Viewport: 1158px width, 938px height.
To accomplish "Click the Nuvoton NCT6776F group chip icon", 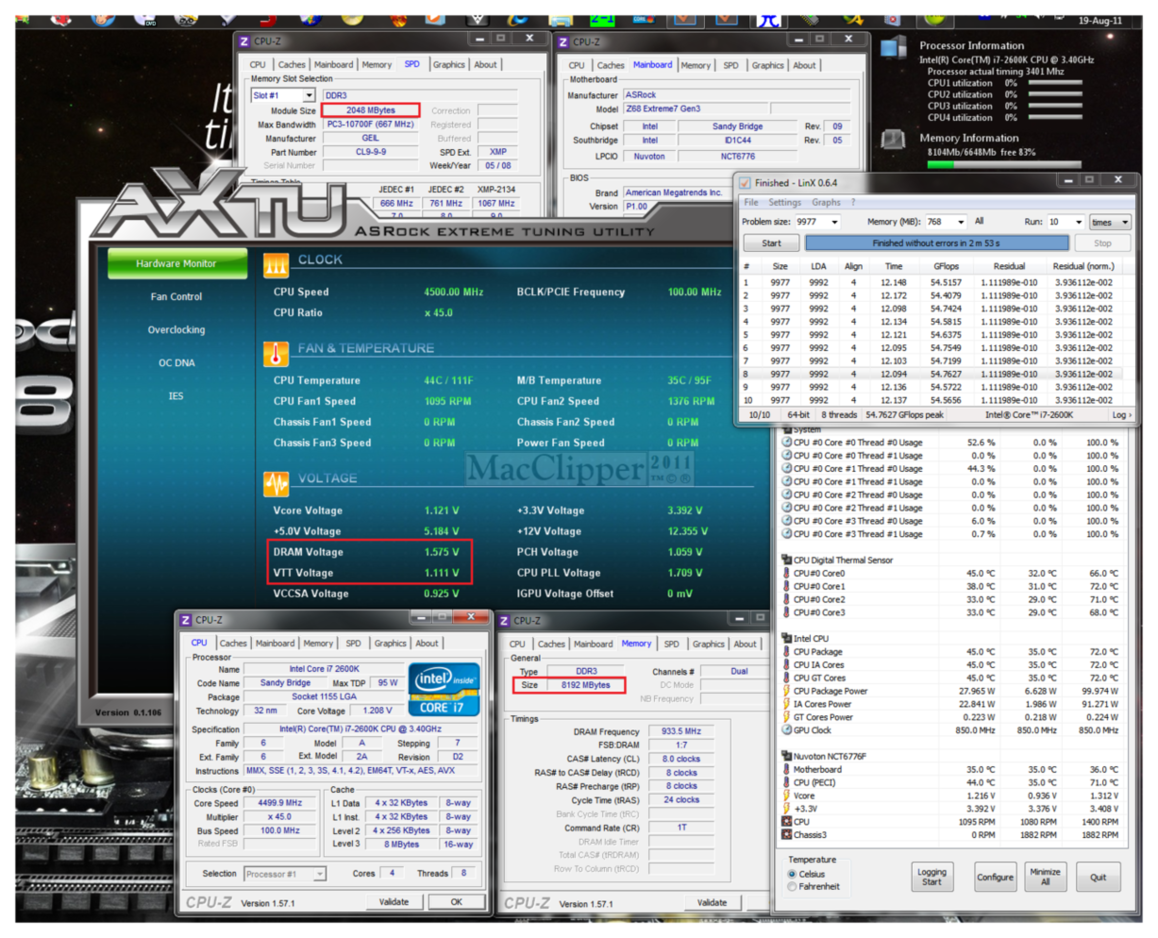I will [787, 756].
